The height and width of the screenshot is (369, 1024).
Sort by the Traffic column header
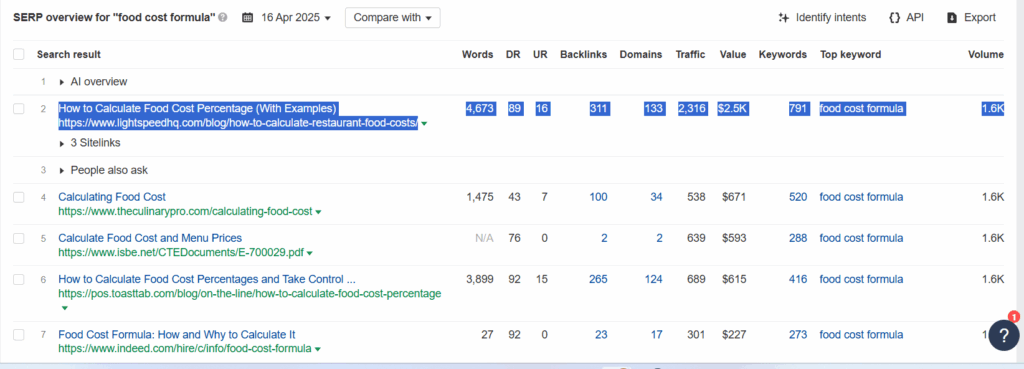tap(690, 54)
